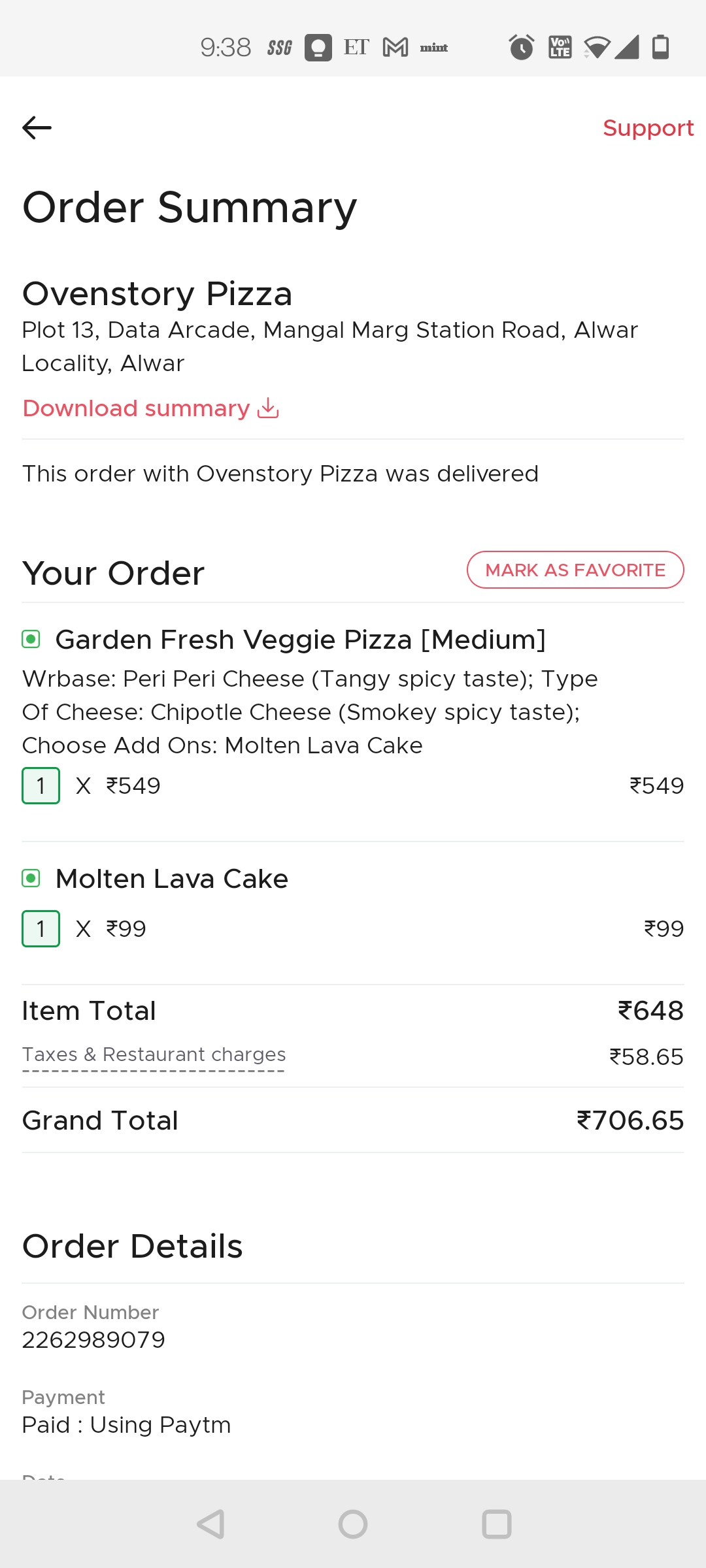Tap Android back navigation button
706x1568 pixels.
pyautogui.click(x=210, y=1524)
